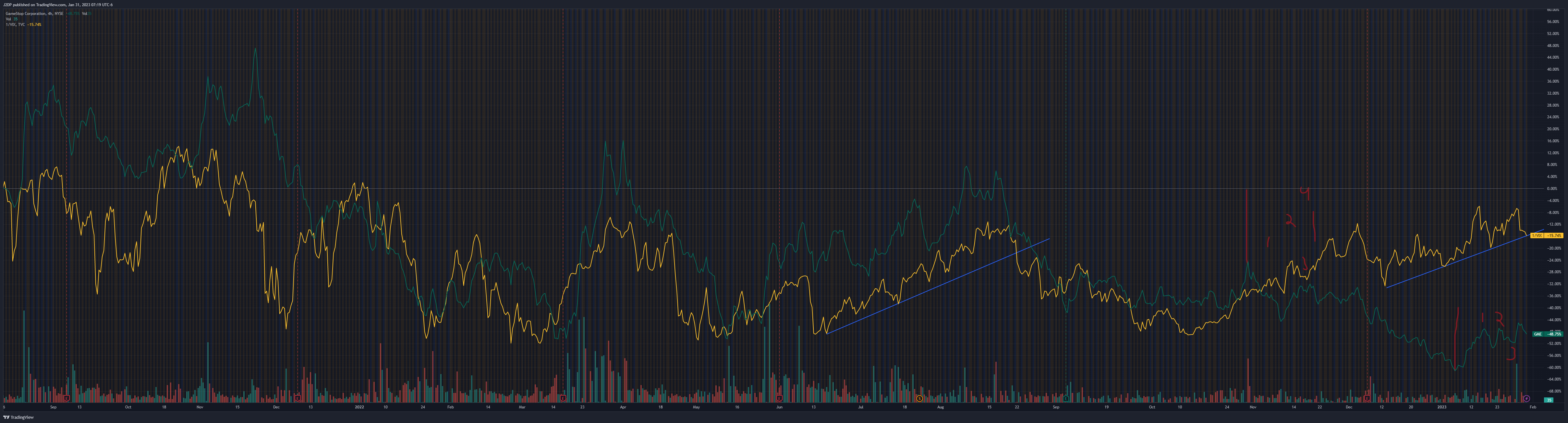Click the -60.00% price axis label
1568x423 pixels.
point(1553,367)
